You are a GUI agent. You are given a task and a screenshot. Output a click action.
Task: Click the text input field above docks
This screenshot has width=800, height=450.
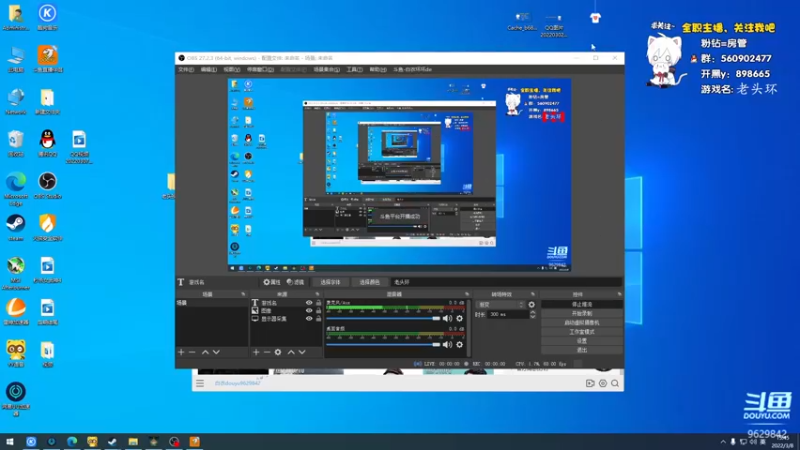[506, 282]
